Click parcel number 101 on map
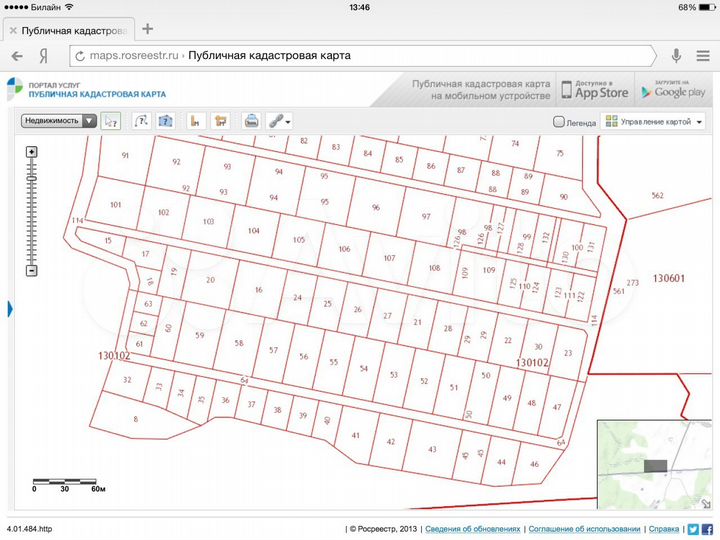 tap(116, 204)
